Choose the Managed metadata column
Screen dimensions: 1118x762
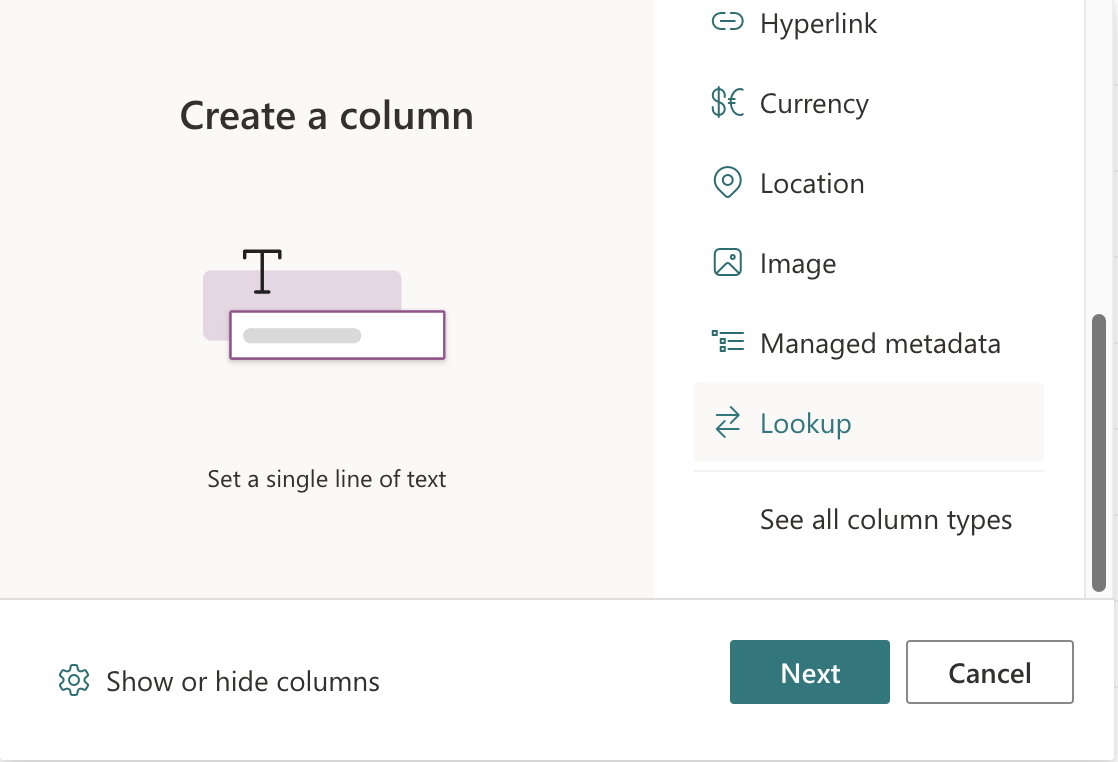pos(881,342)
